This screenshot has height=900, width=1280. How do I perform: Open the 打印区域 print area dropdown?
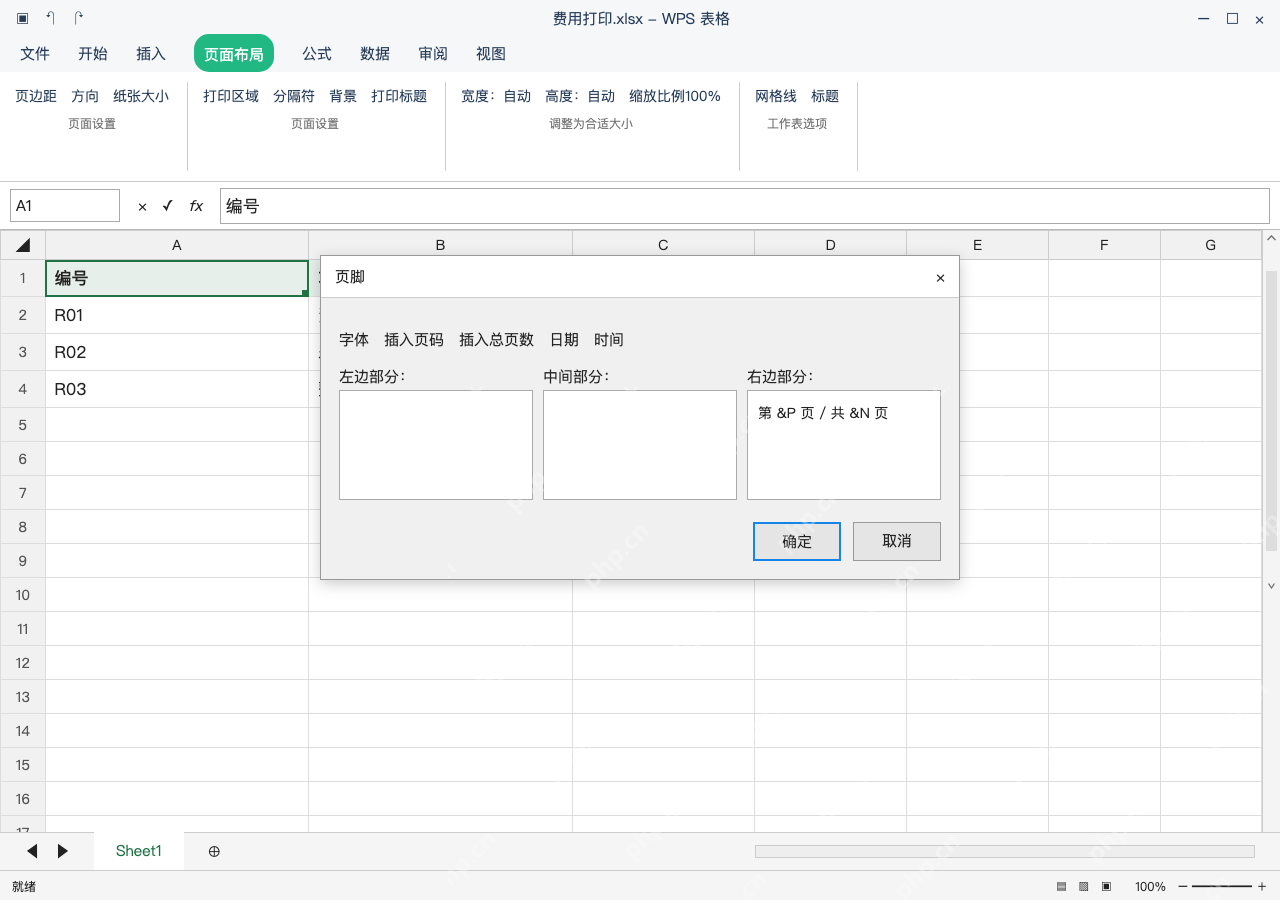[x=231, y=96]
